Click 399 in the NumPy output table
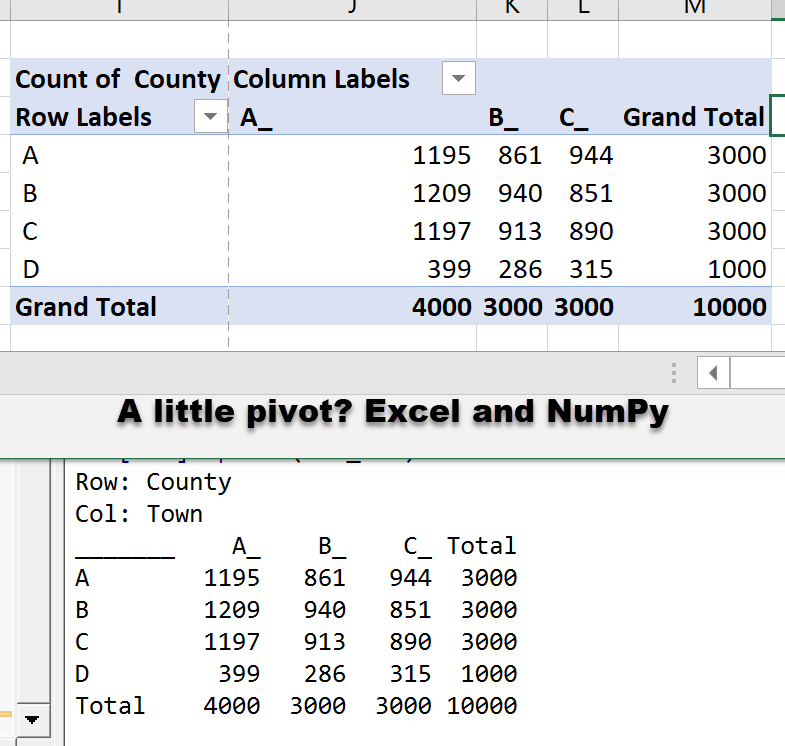This screenshot has width=785, height=746. click(239, 674)
